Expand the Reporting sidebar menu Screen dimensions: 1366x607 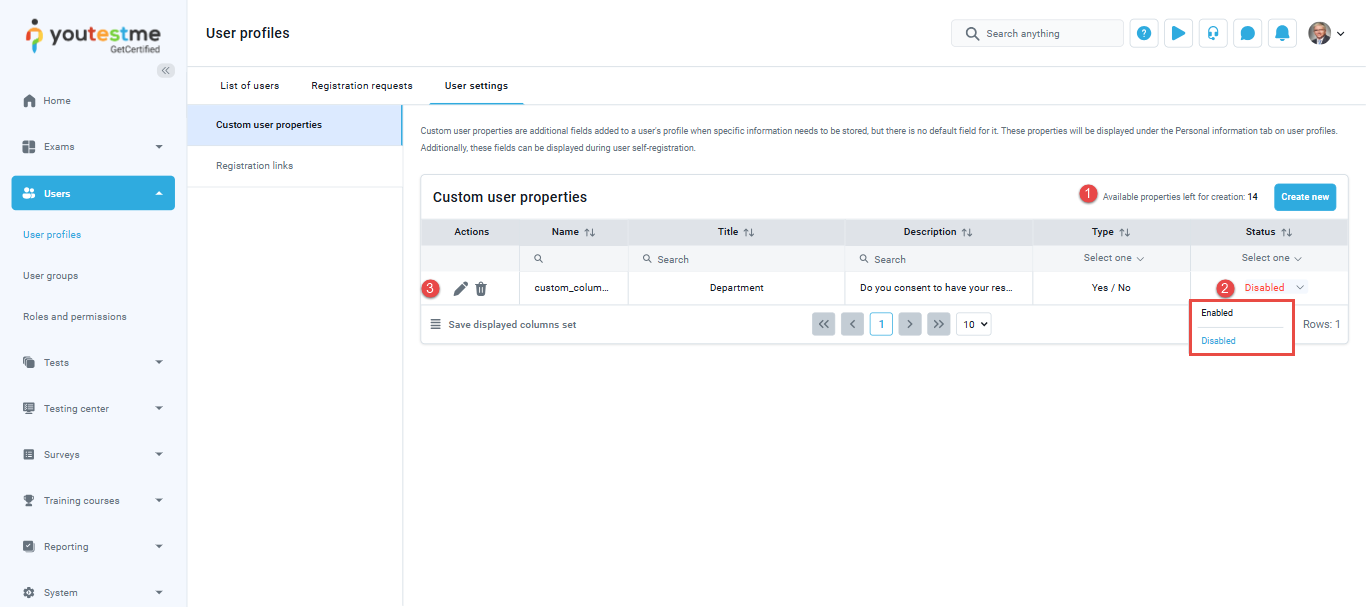[93, 547]
